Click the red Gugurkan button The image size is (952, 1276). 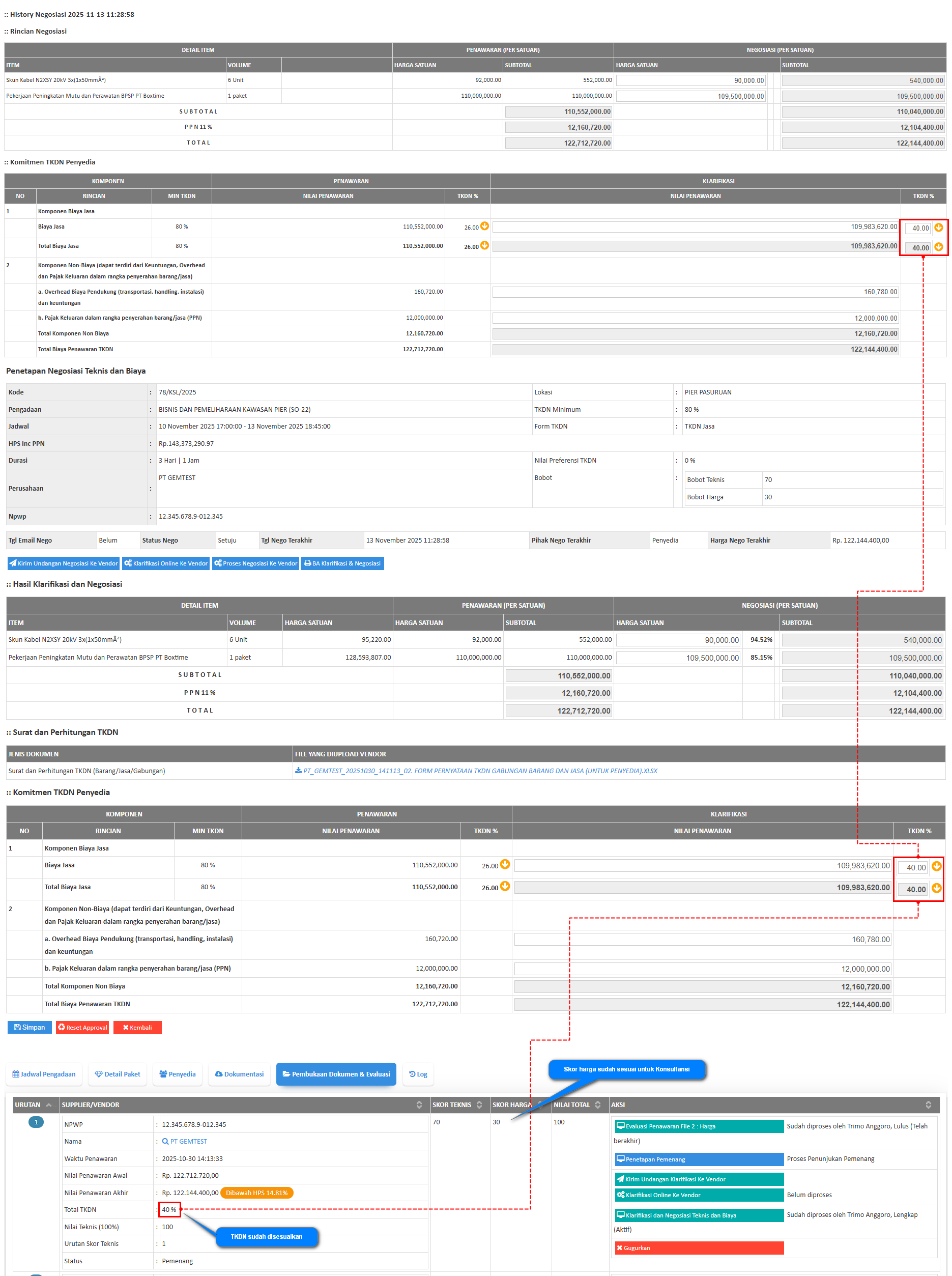699,1248
